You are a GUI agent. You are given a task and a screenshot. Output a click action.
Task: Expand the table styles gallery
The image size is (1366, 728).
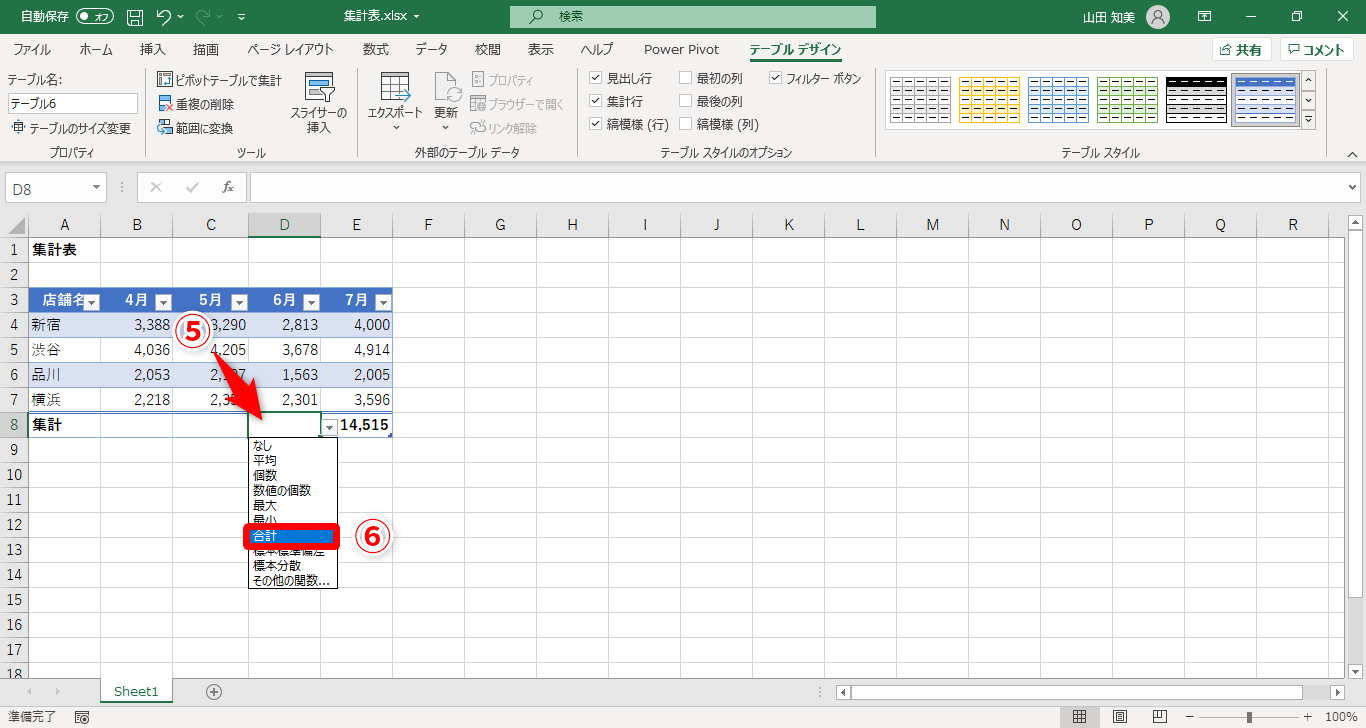click(x=1308, y=120)
